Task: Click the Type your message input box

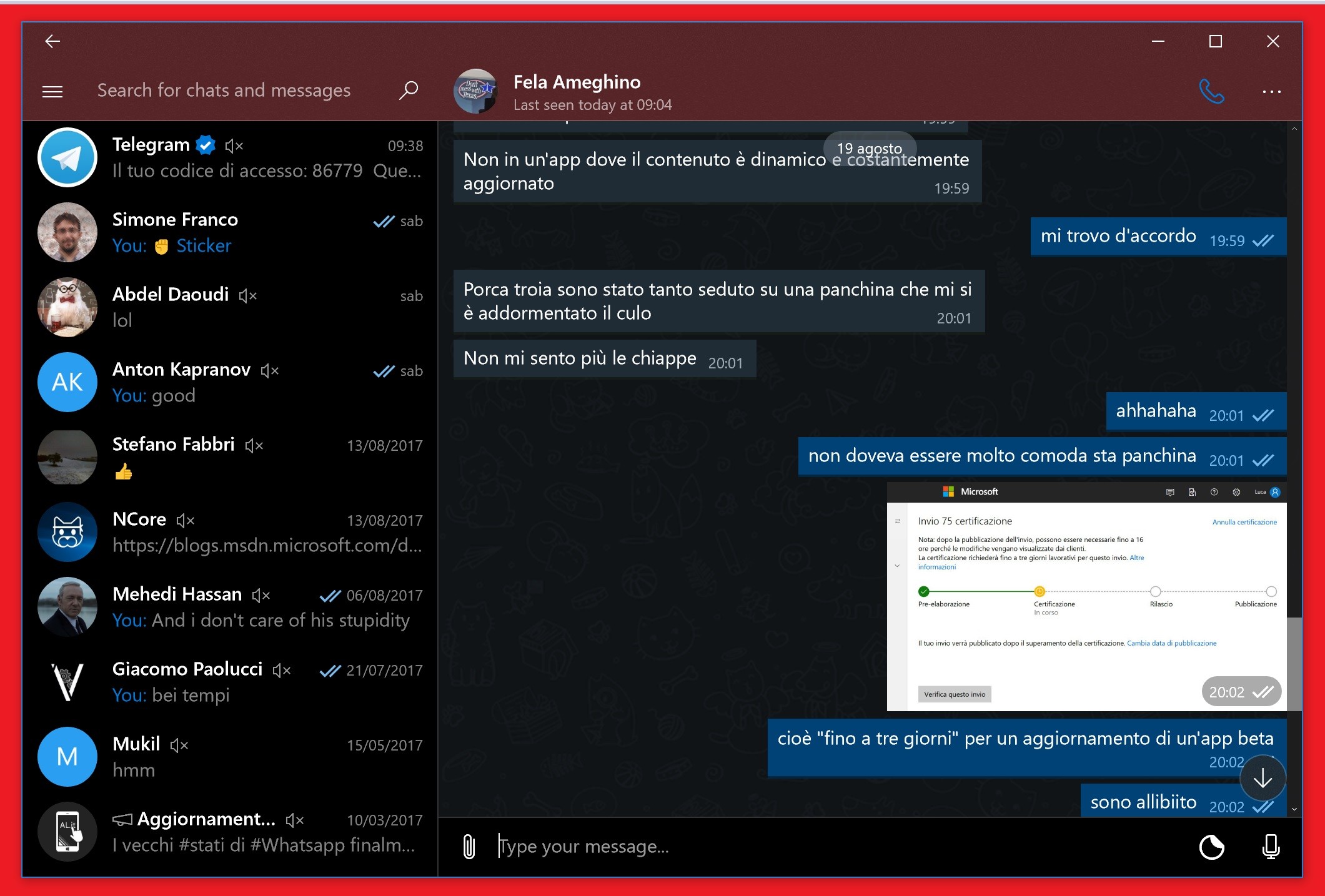Action: pyautogui.click(x=837, y=847)
